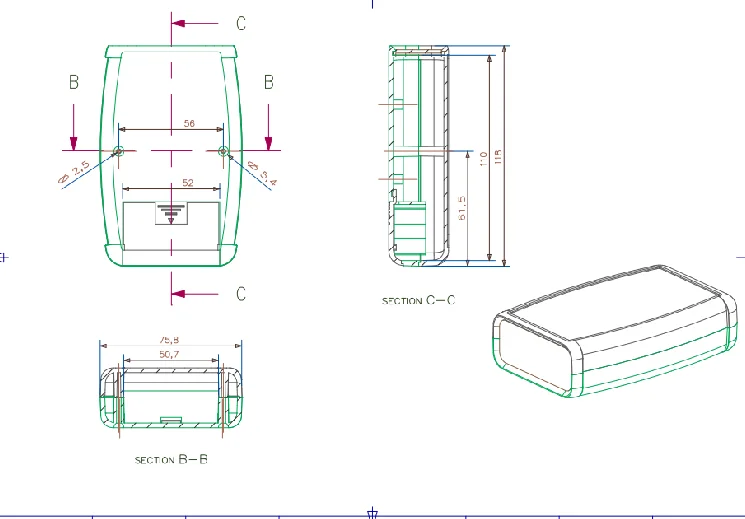Click section letter B above Ø 3,4 callout
This screenshot has height=519, width=745.
[269, 82]
